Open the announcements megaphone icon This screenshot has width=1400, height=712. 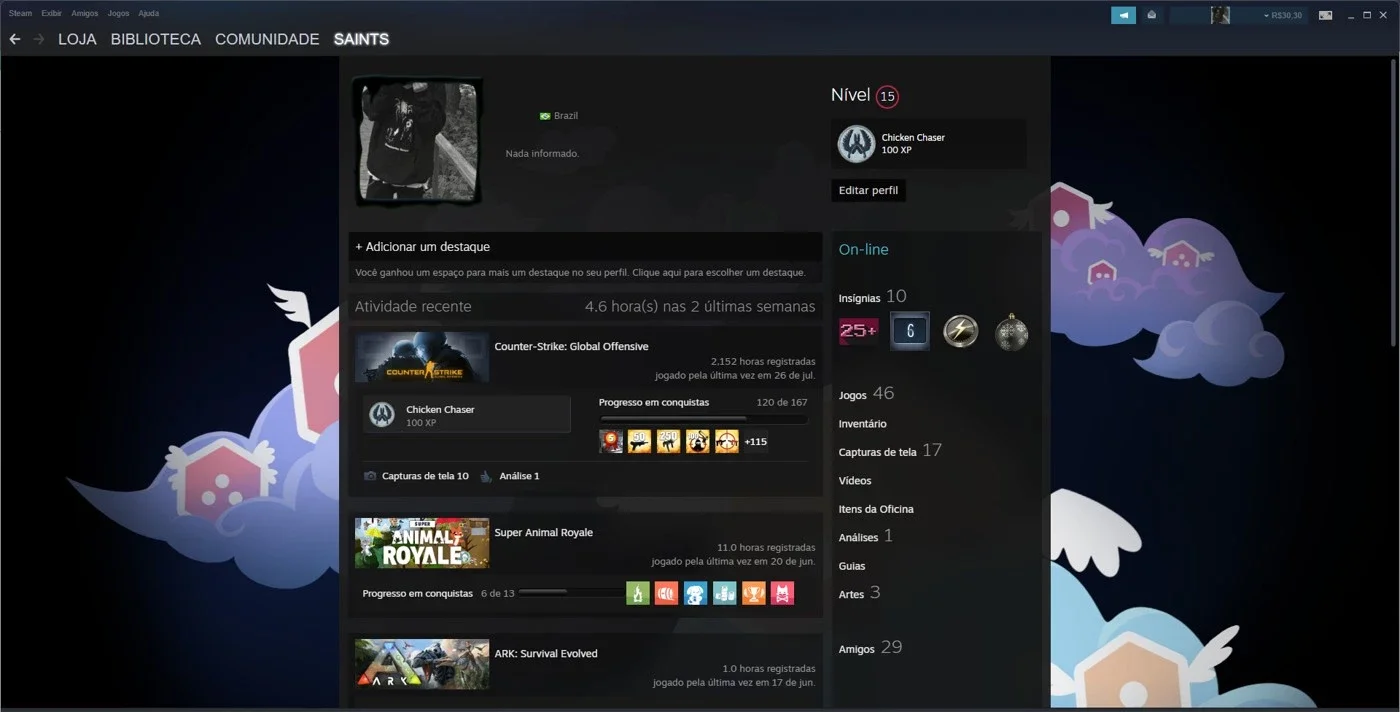tap(1123, 15)
